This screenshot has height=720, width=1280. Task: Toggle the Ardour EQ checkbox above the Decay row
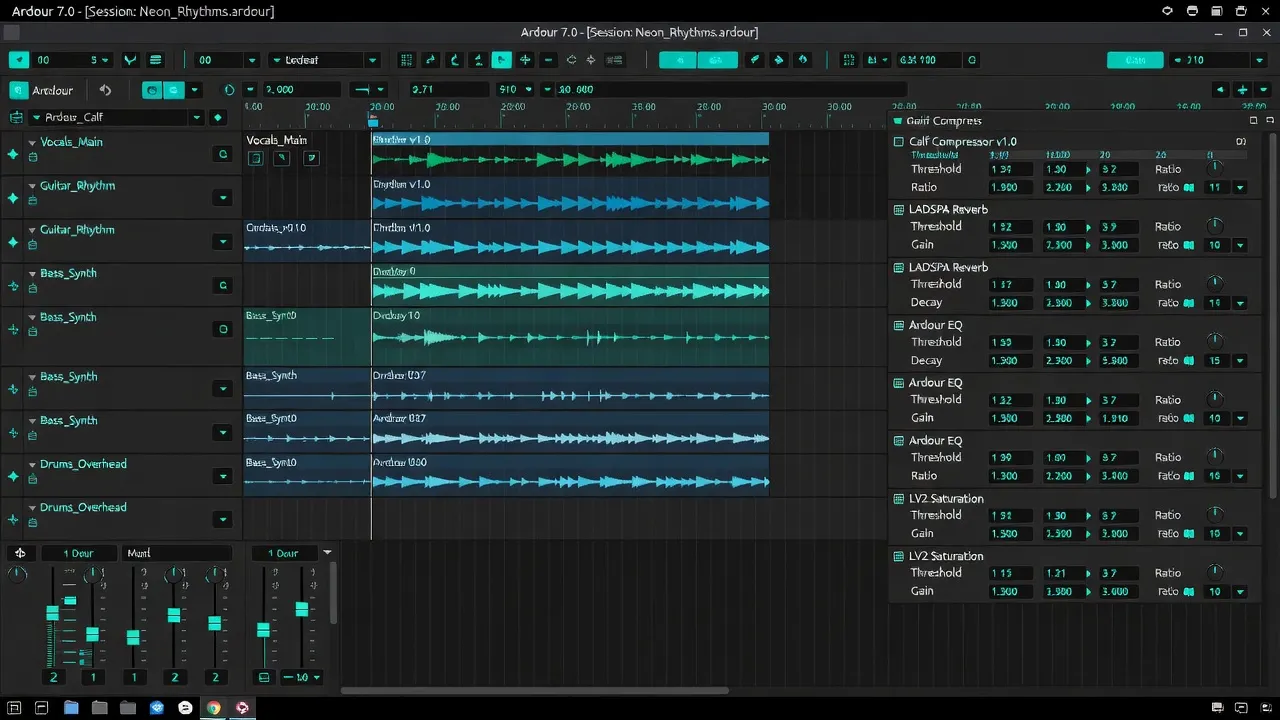(x=898, y=325)
